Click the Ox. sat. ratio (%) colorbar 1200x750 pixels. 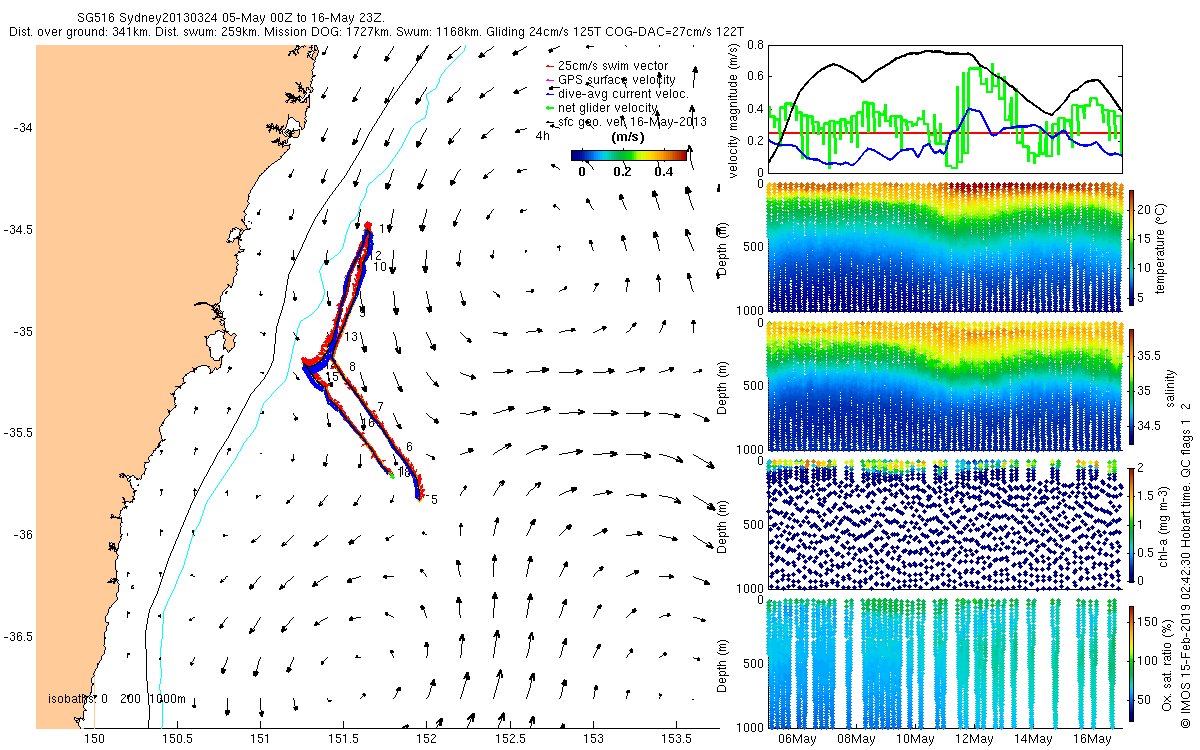(x=1131, y=664)
